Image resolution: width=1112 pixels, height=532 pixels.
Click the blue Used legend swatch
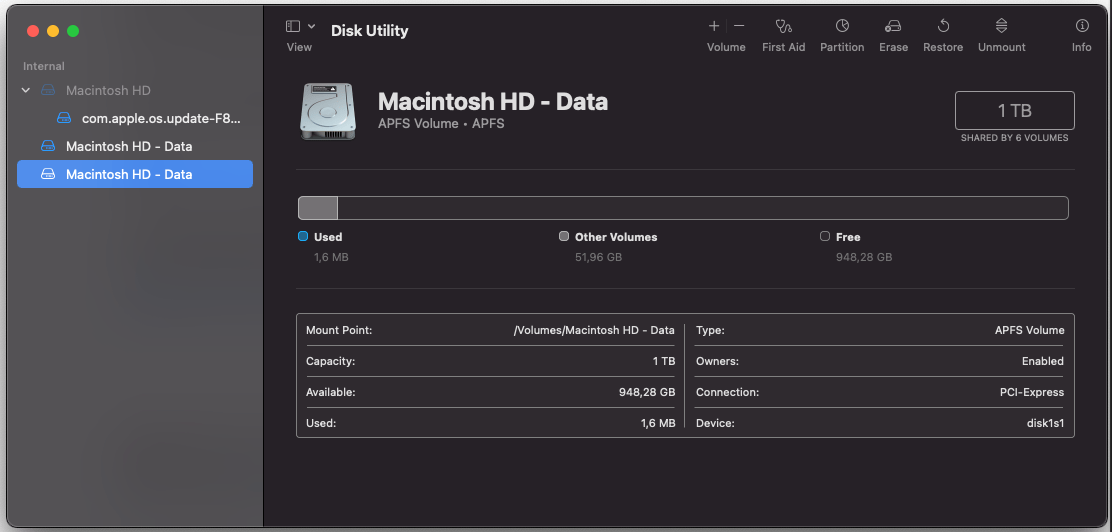pyautogui.click(x=303, y=236)
